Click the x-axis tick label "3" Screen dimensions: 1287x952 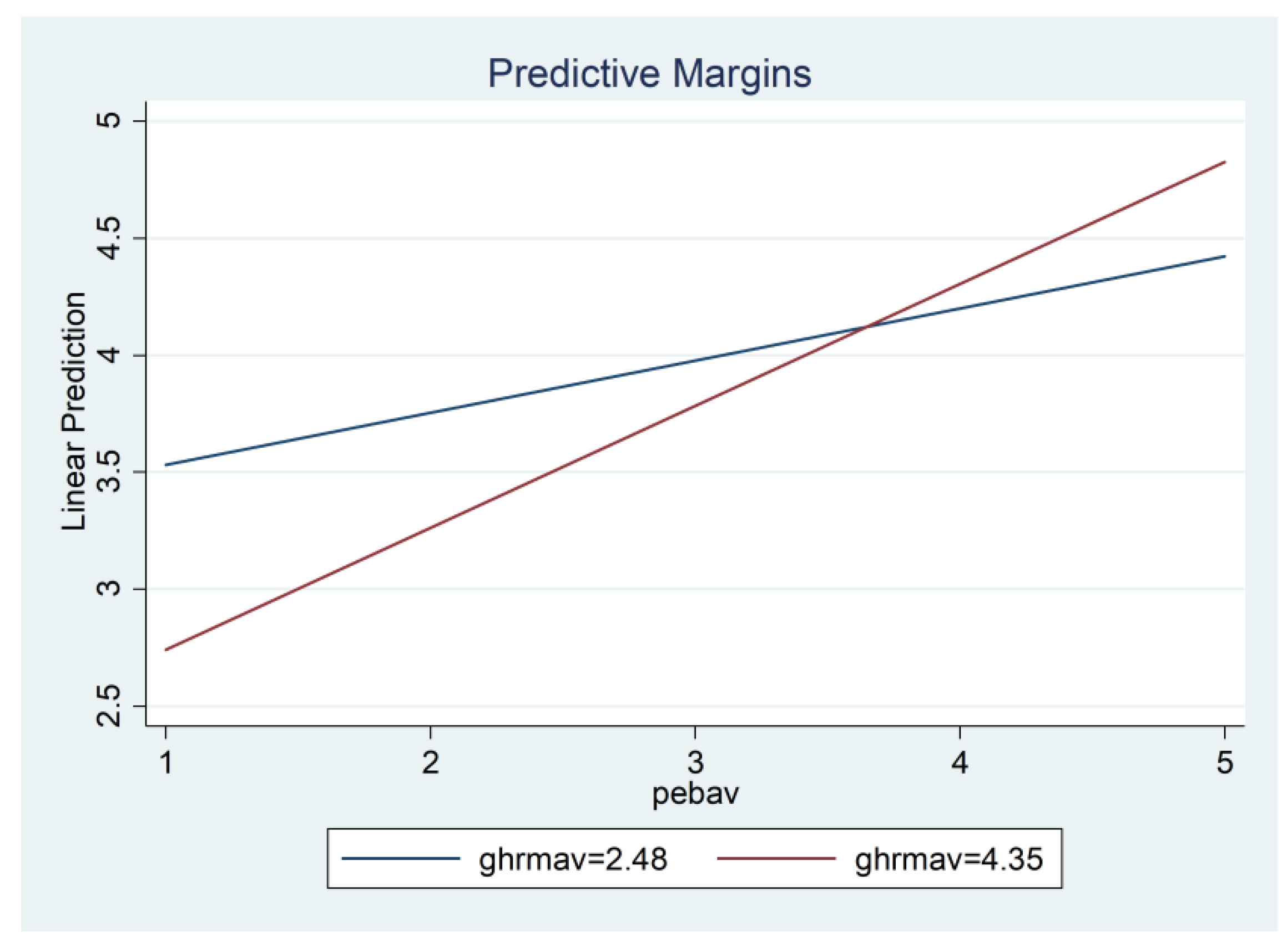pyautogui.click(x=695, y=763)
